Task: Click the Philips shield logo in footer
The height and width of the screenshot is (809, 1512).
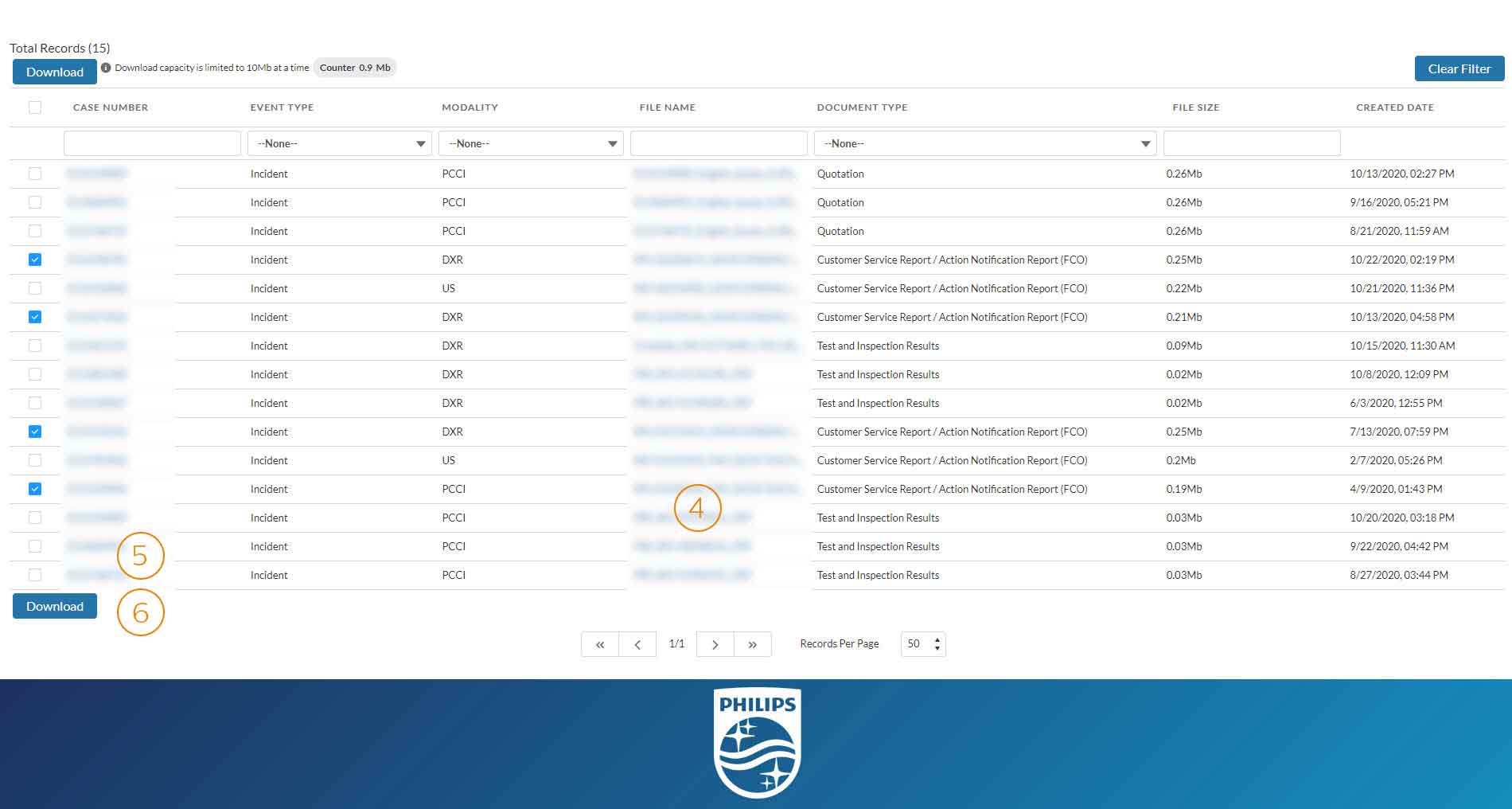Action: pos(757,742)
